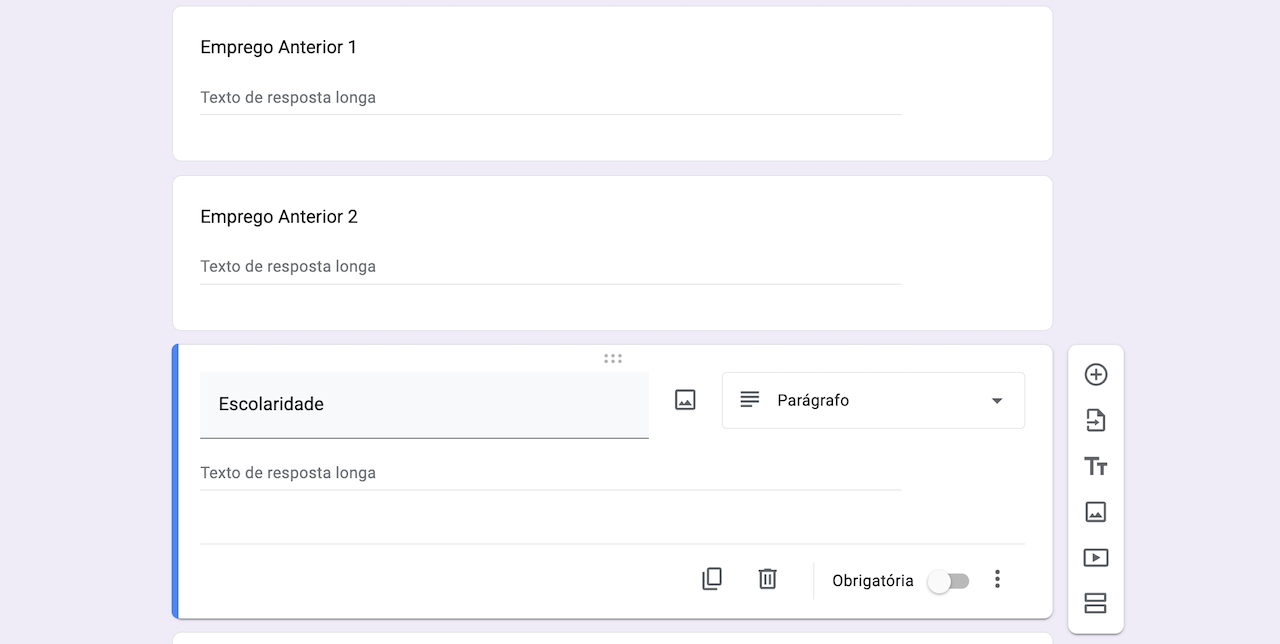Click the dropdown arrow beside Parágrafo
The width and height of the screenshot is (1280, 644).
tap(997, 401)
